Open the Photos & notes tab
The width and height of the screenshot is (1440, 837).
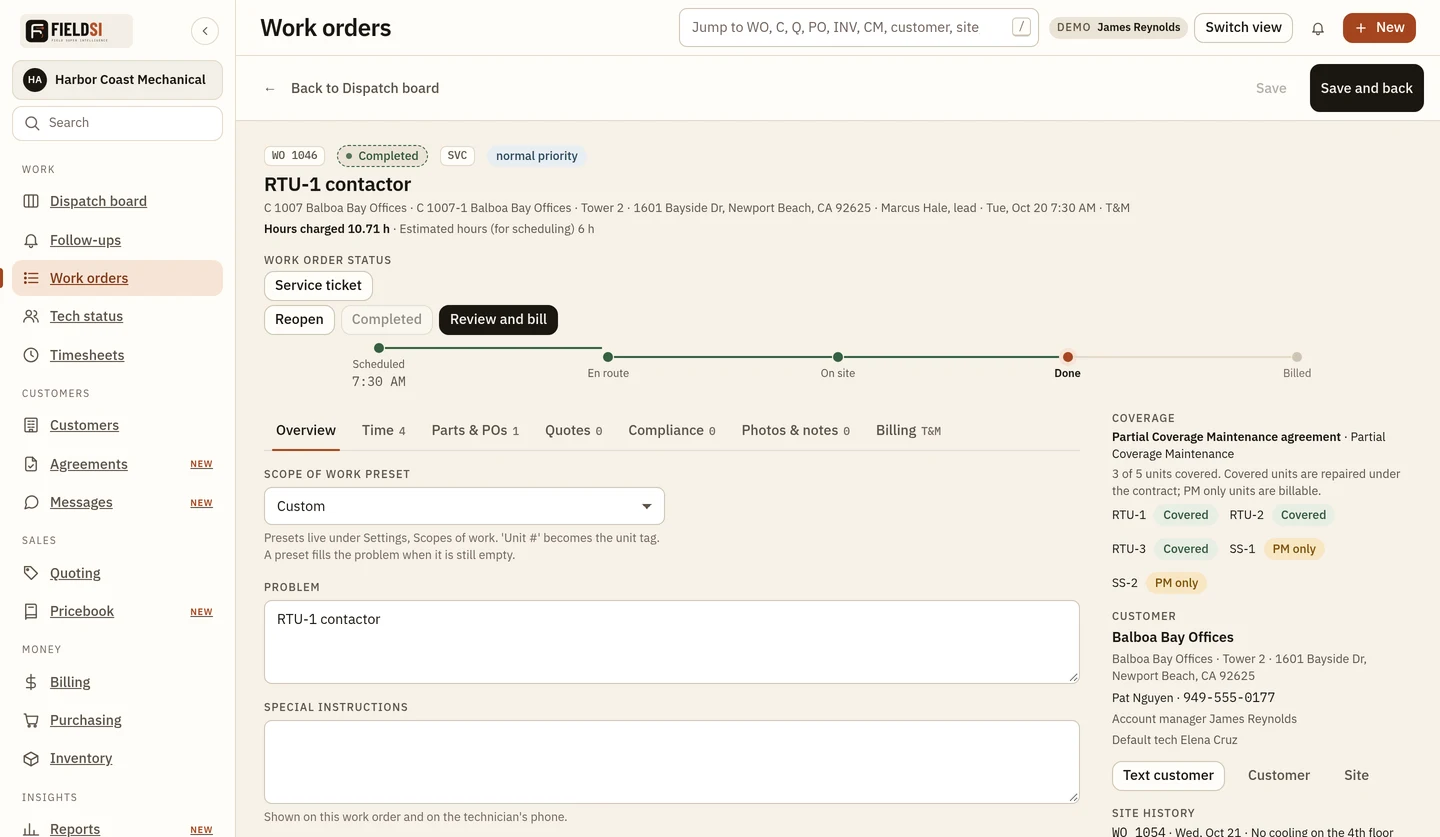[x=795, y=430]
